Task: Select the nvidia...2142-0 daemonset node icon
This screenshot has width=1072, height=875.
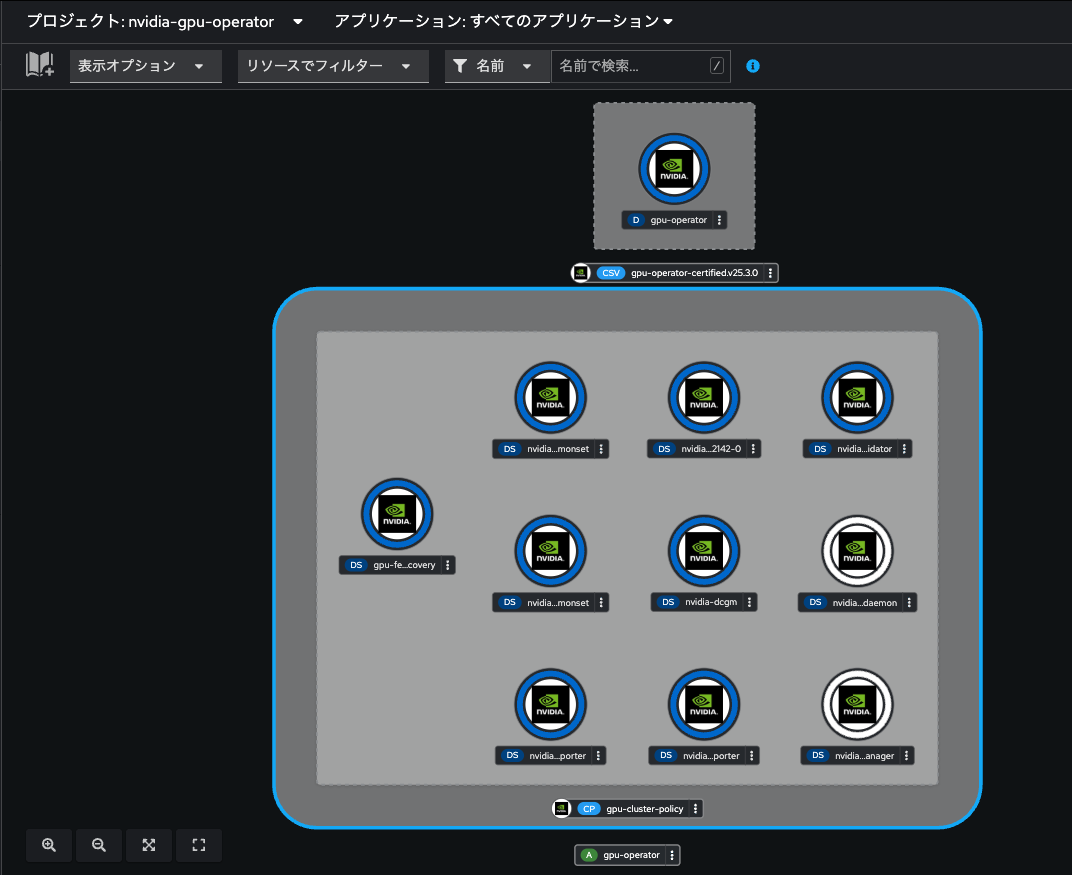Action: [x=704, y=398]
